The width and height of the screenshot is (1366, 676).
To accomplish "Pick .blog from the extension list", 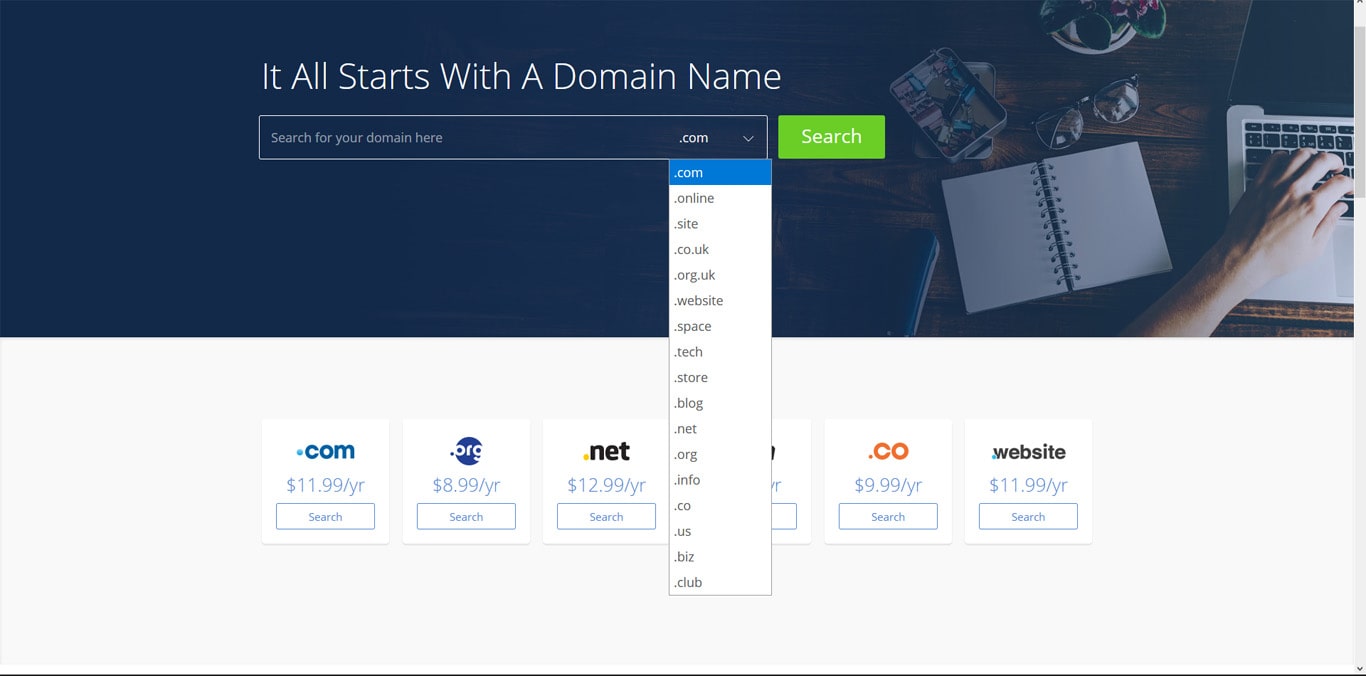I will (720, 403).
